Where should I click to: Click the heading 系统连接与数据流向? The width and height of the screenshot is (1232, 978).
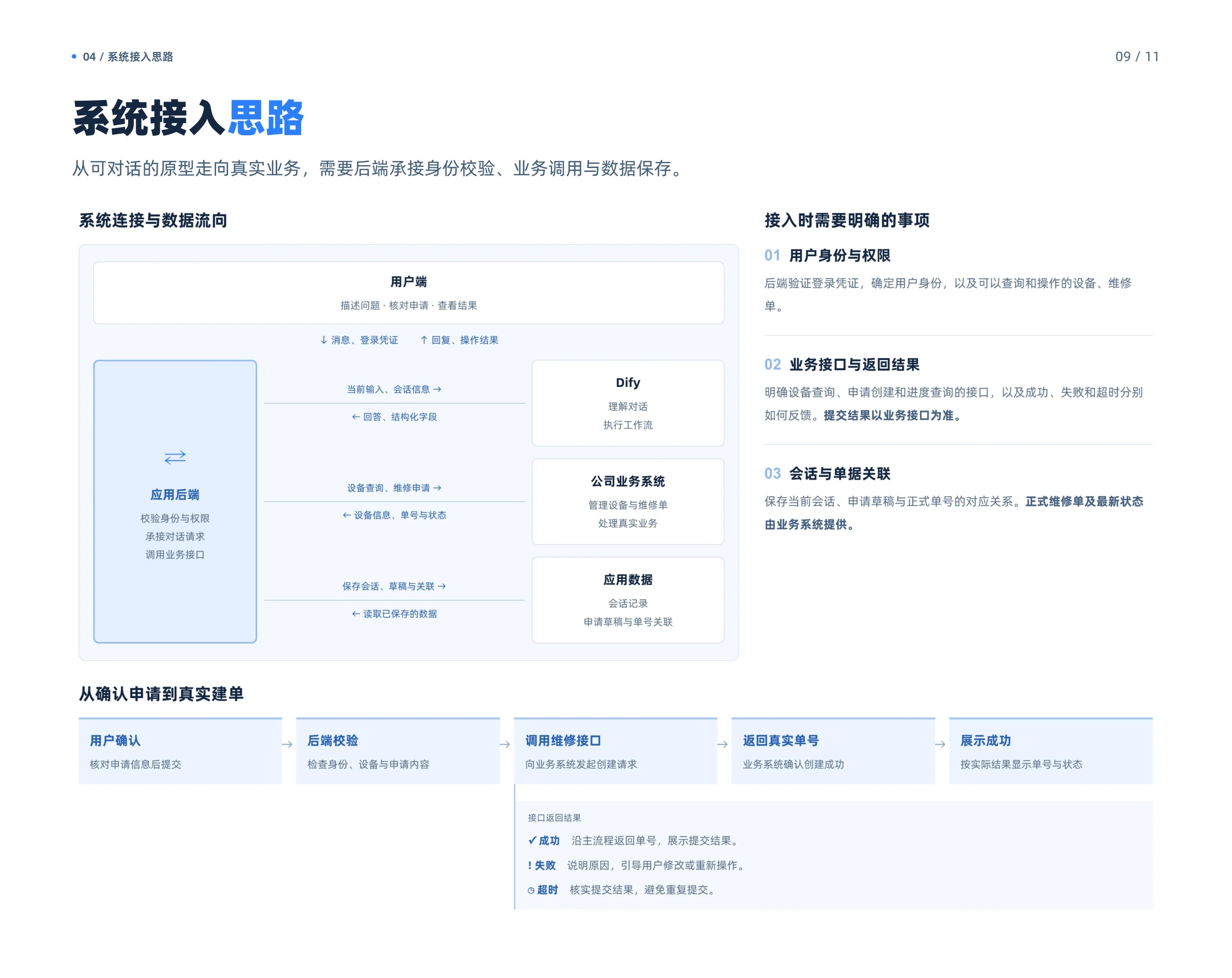[153, 220]
